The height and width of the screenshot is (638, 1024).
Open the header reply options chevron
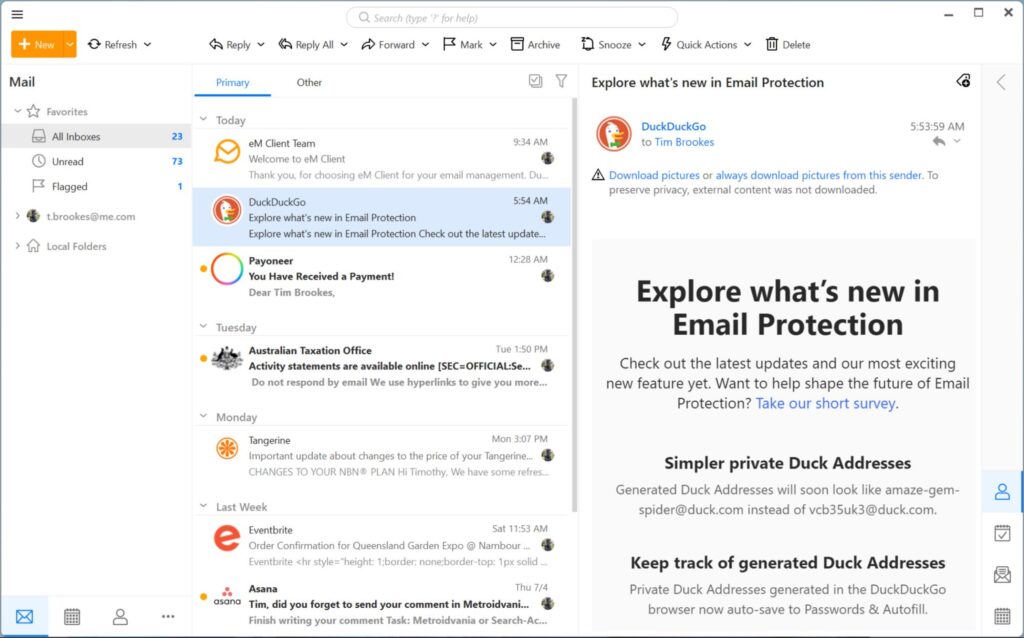957,141
